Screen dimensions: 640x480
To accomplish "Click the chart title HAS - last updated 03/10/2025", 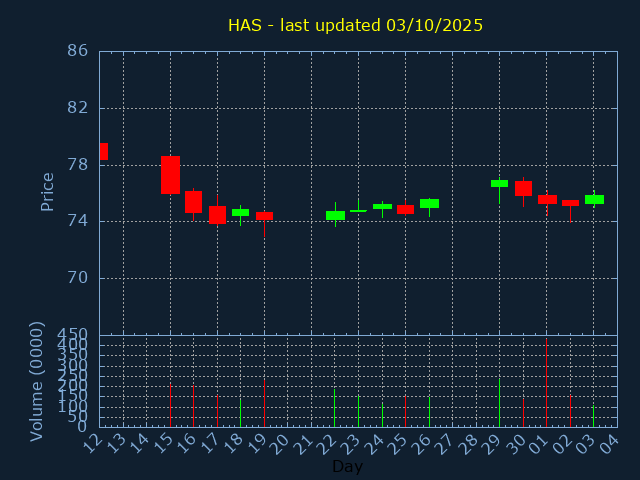I will (355, 25).
